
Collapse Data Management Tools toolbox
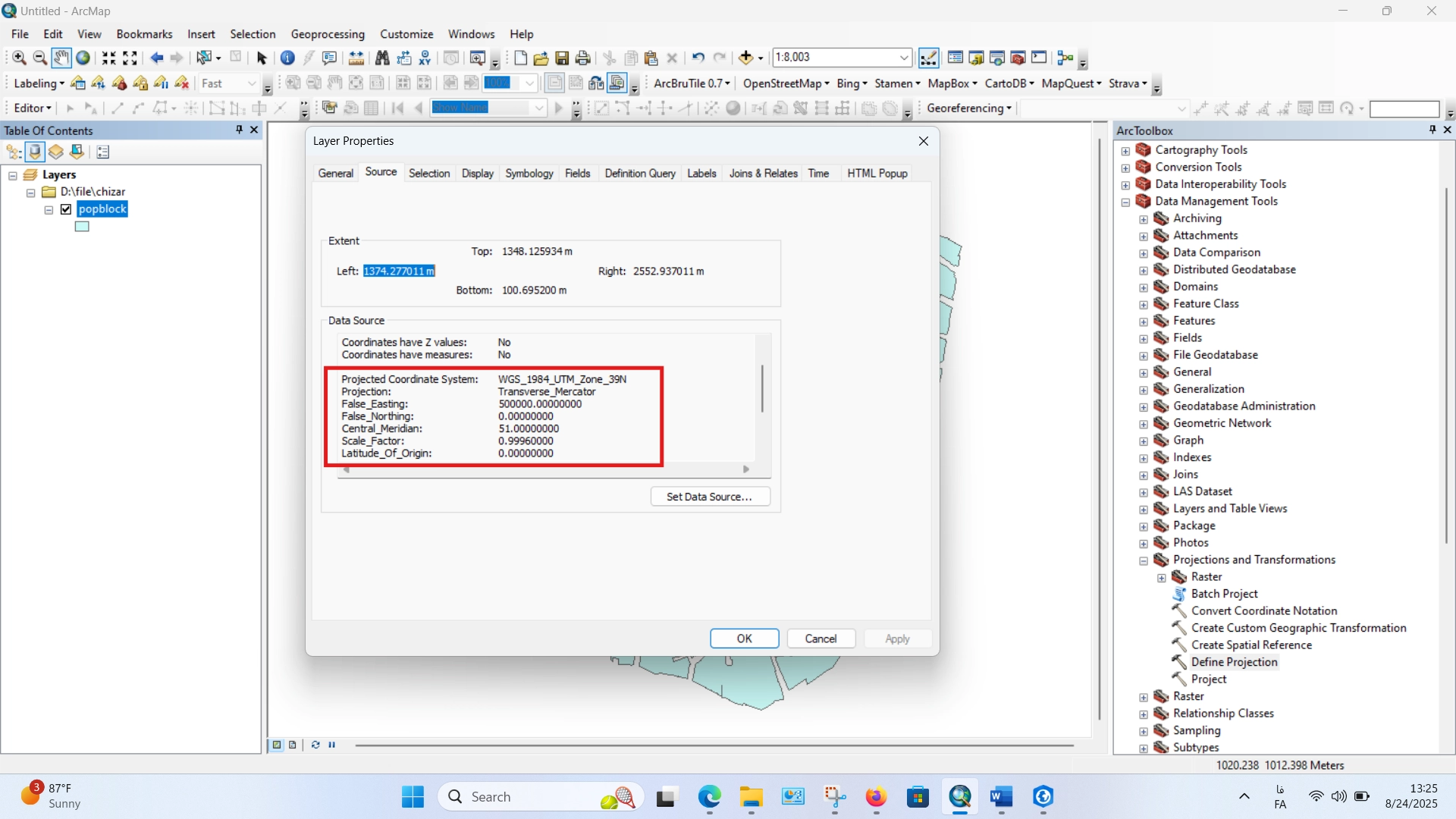(x=1125, y=202)
